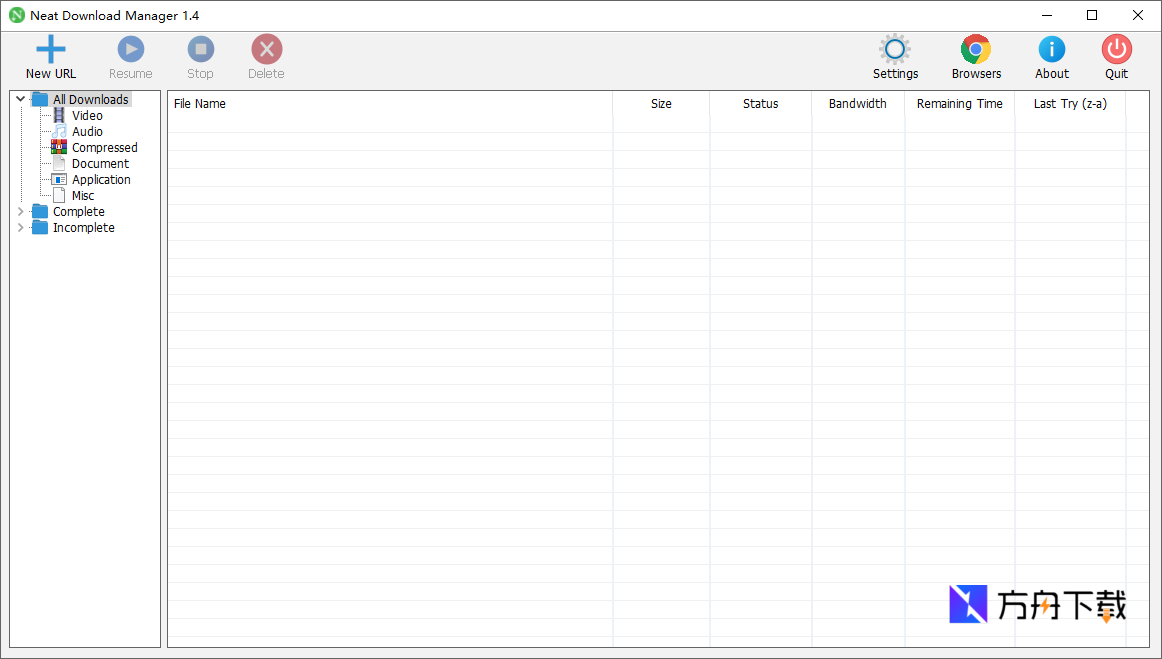Select the Application category
The image size is (1162, 659).
coord(101,179)
